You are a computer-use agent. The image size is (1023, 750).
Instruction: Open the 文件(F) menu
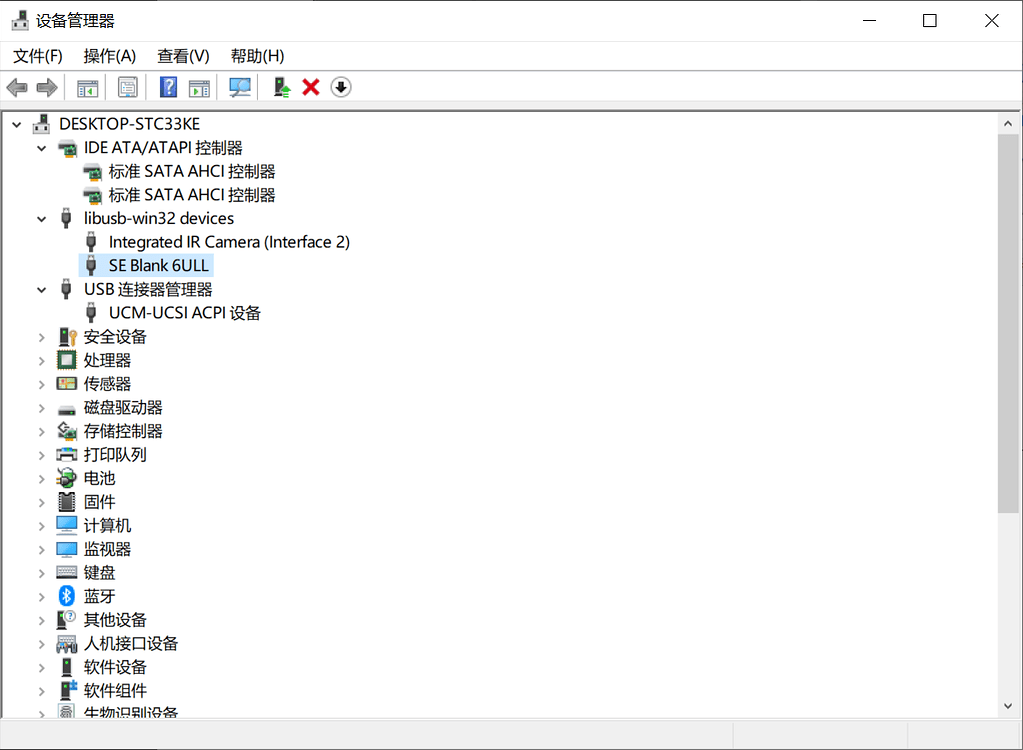(37, 56)
